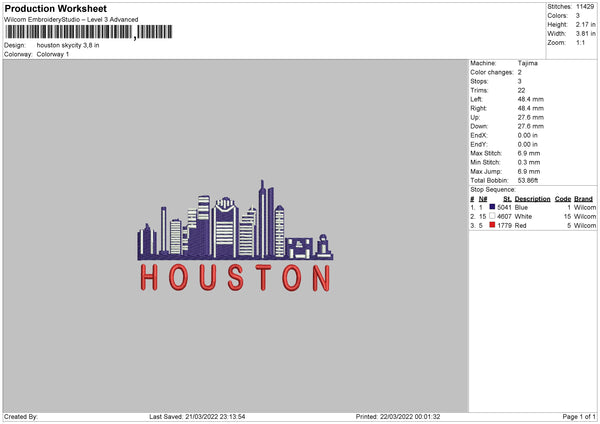
Task: Select the 'White' description in stop row 2
Action: [523, 217]
